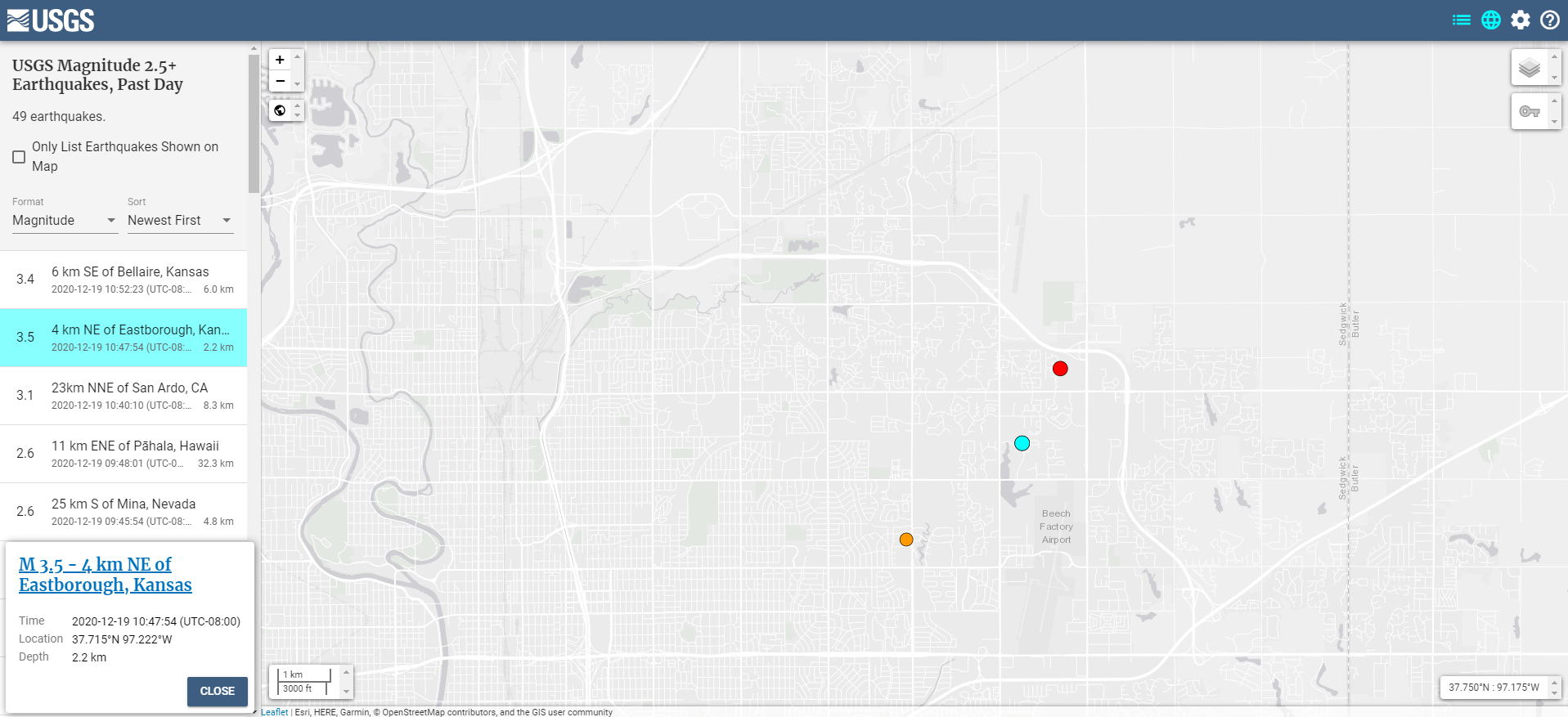Close the earthquake details popup
Viewport: 1568px width, 717px height.
point(217,692)
